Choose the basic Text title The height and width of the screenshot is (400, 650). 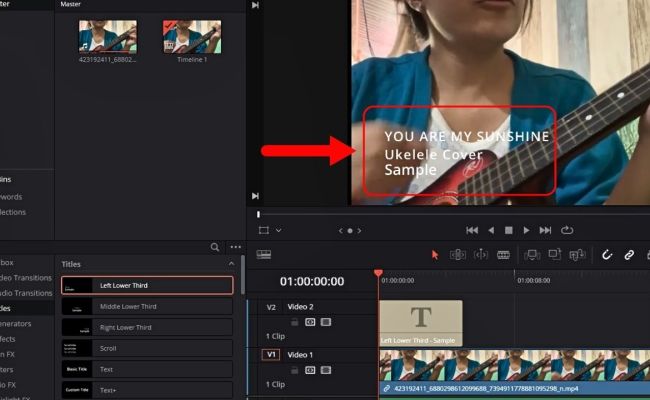click(x=147, y=369)
